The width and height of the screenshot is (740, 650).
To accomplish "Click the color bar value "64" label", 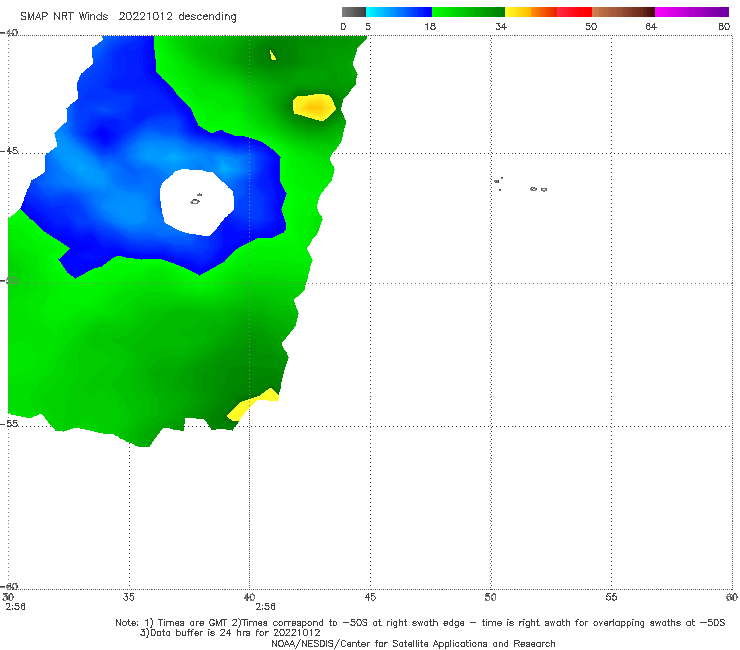I will [x=651, y=26].
